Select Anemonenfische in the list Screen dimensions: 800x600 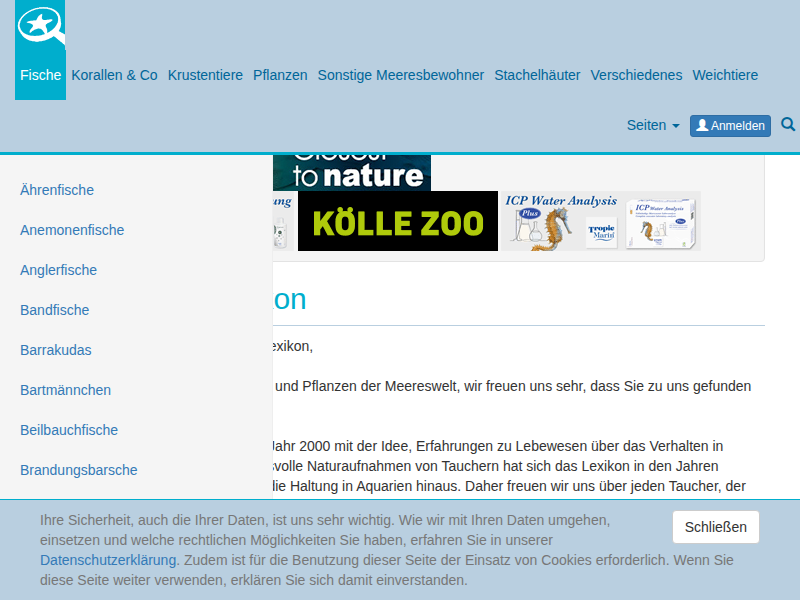click(x=72, y=230)
